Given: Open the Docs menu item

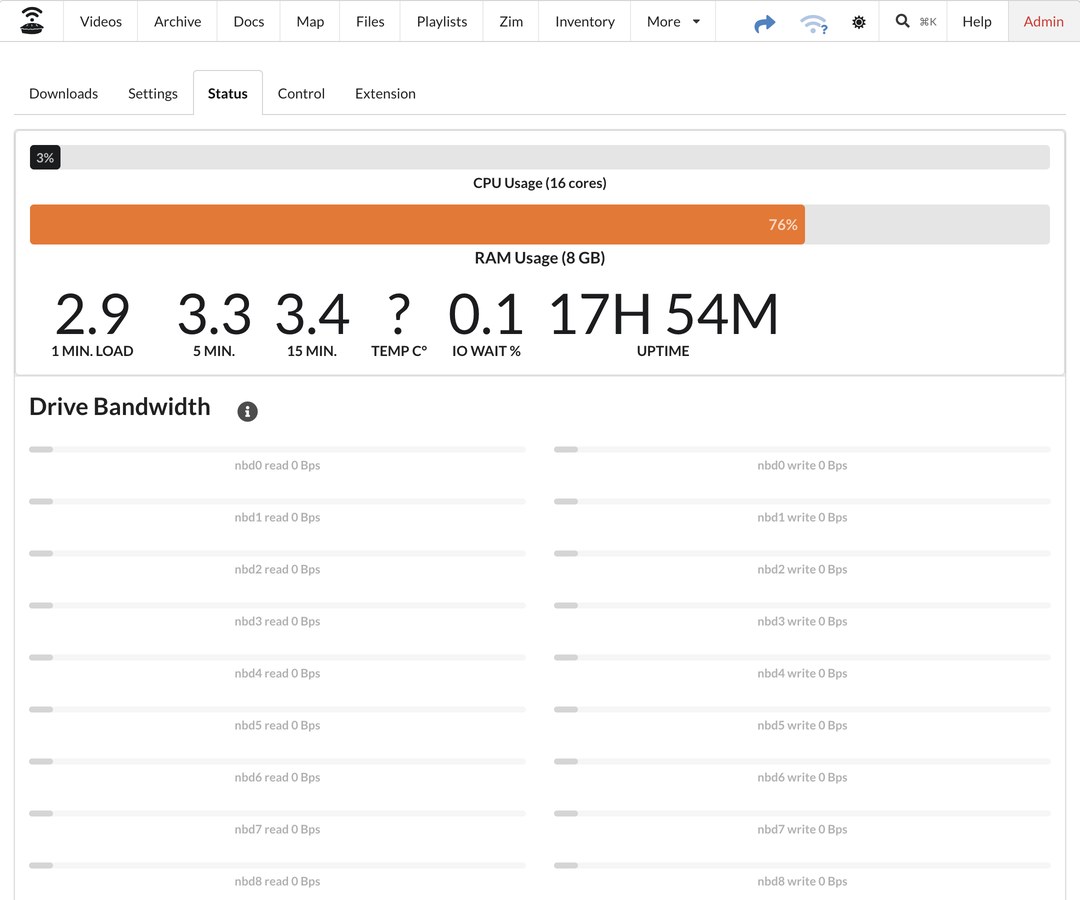Looking at the screenshot, I should 249,21.
